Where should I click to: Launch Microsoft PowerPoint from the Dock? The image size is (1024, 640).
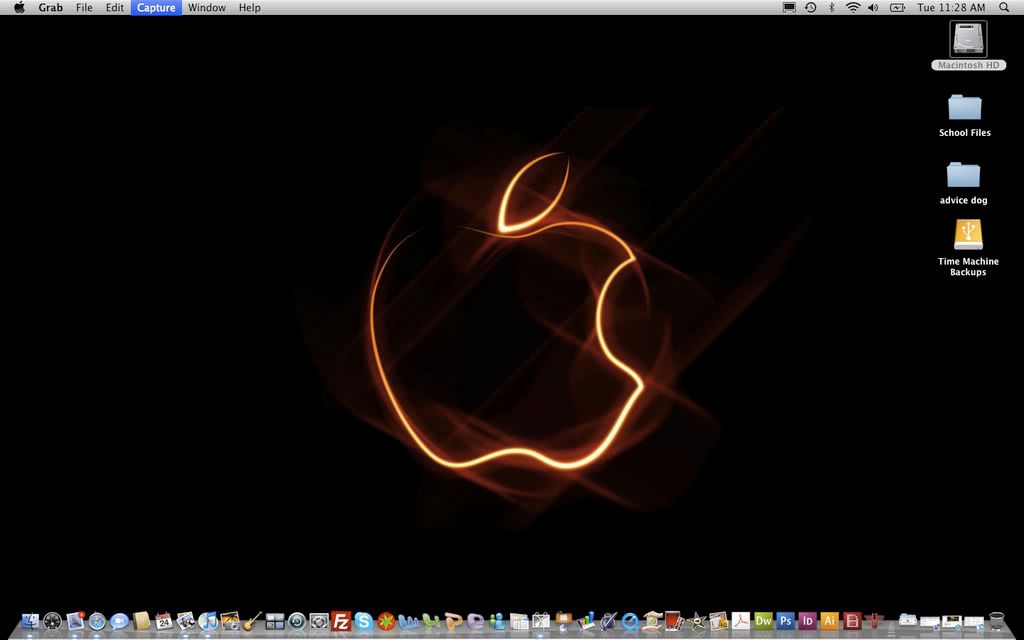453,621
